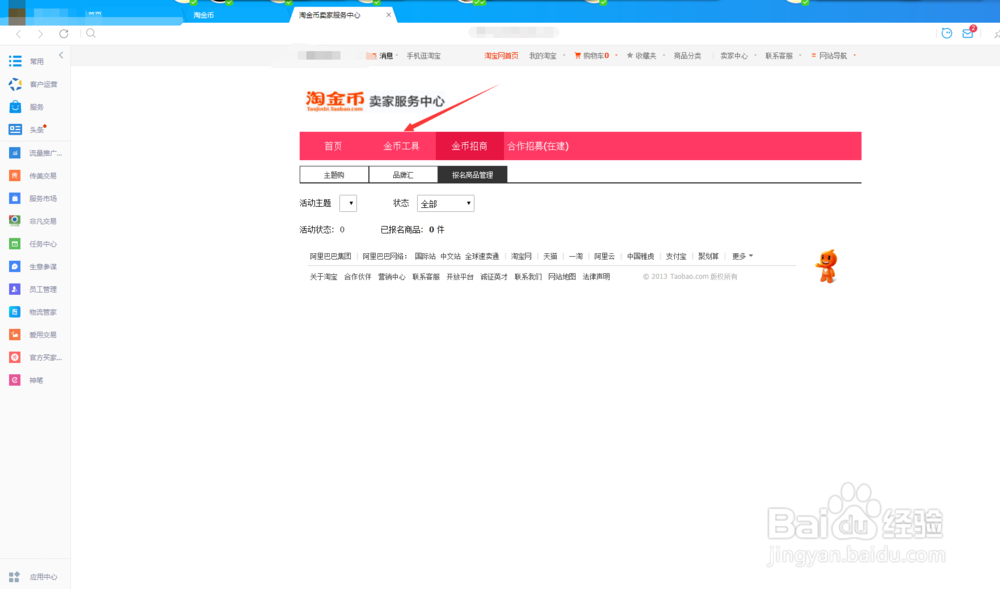Open 客户运营 in the sidebar
Screen dimensions: 1000x589
pyautogui.click(x=34, y=84)
